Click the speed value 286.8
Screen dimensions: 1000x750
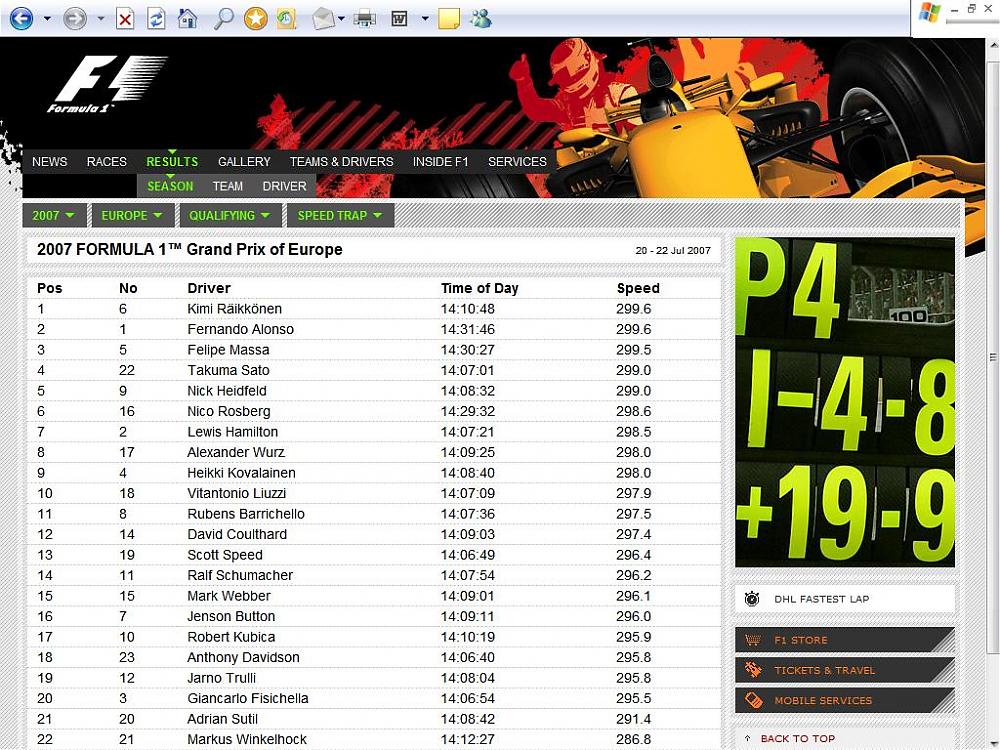(x=633, y=739)
